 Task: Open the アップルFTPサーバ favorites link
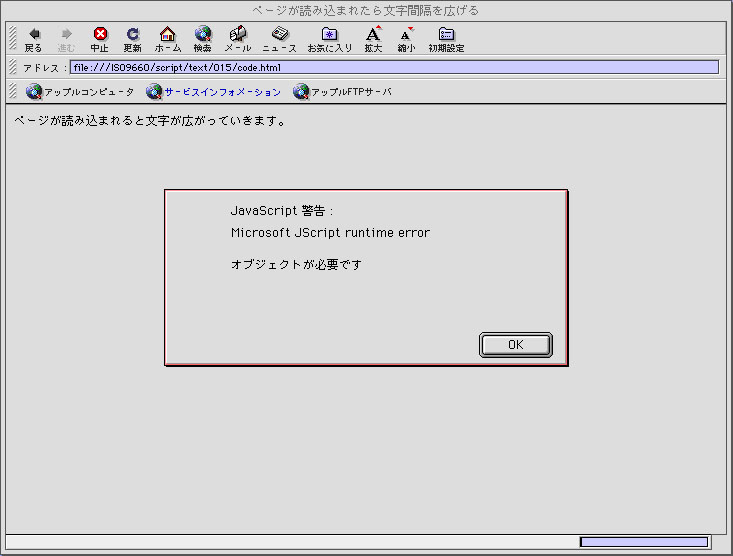pos(342,92)
